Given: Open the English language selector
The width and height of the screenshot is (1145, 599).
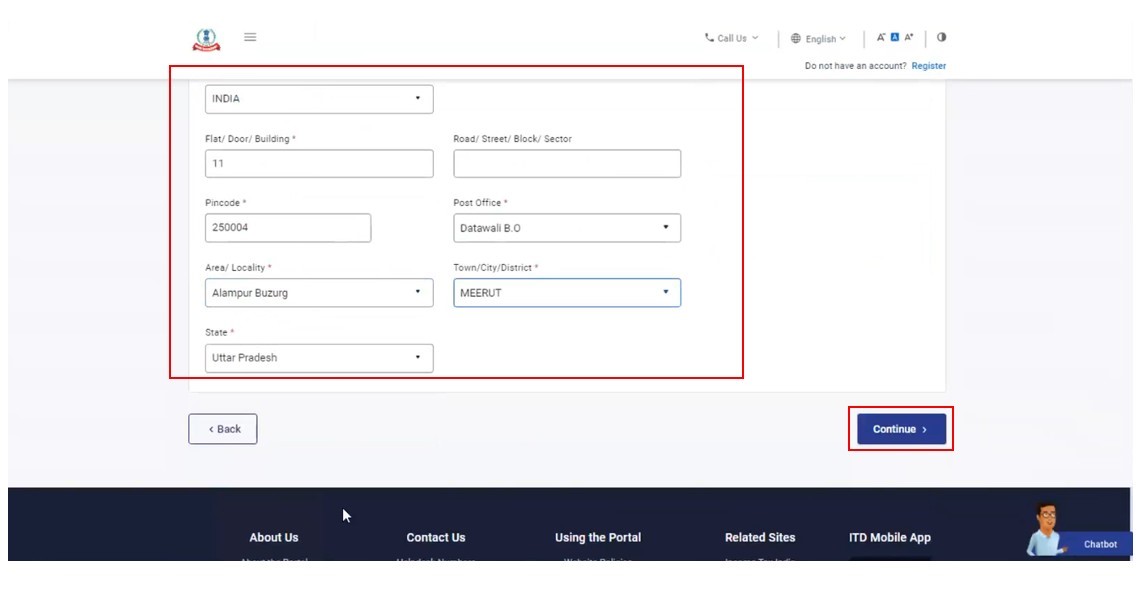Looking at the screenshot, I should click(x=818, y=39).
